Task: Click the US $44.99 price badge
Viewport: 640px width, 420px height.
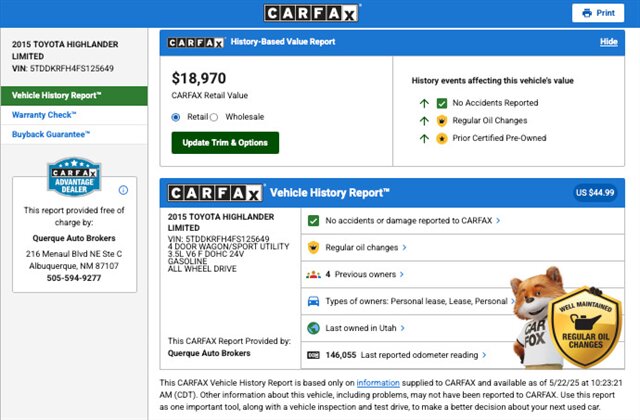Action: point(595,193)
